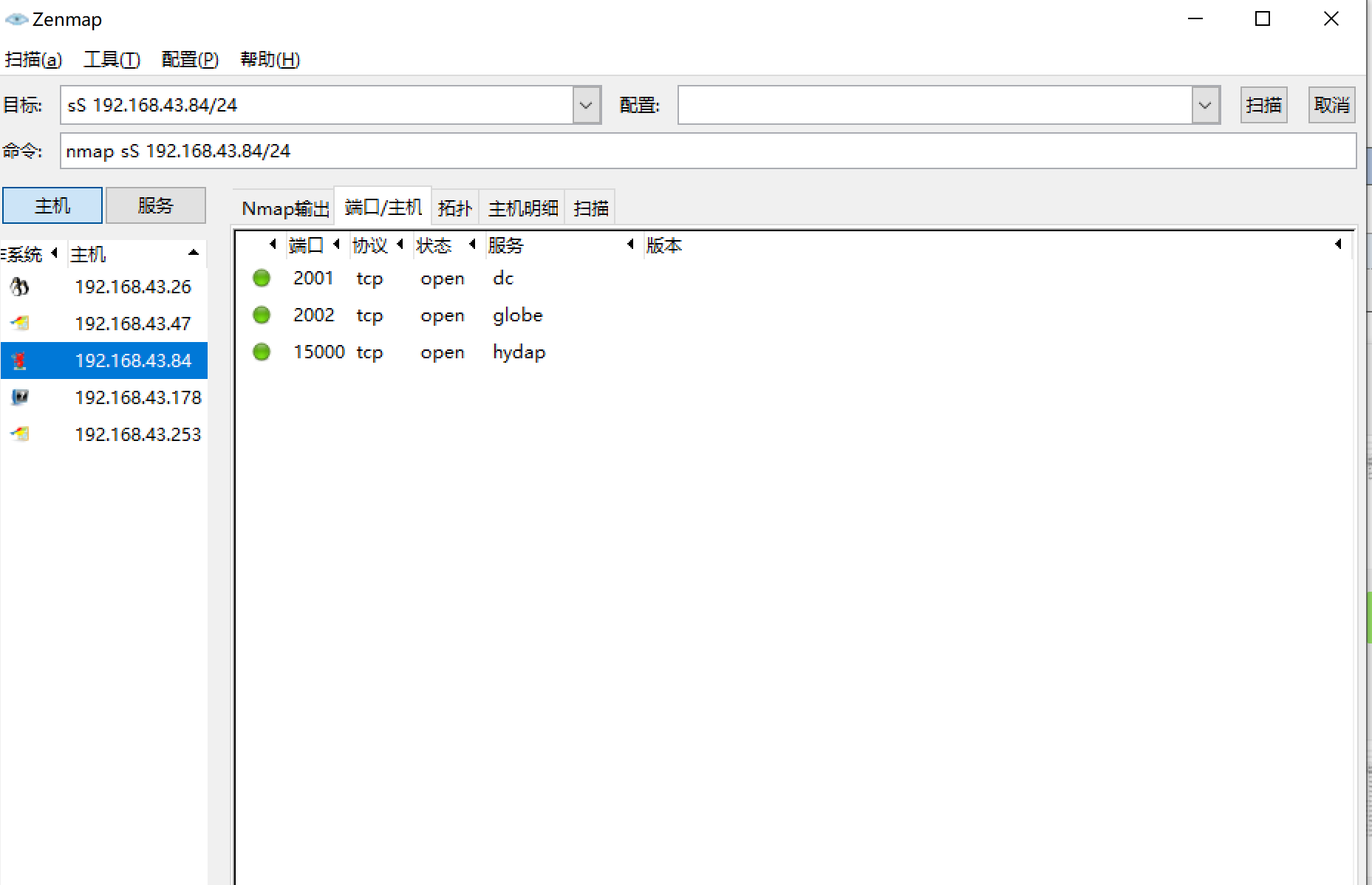
Task: Click the green open-status dot for port 15000
Action: click(262, 352)
